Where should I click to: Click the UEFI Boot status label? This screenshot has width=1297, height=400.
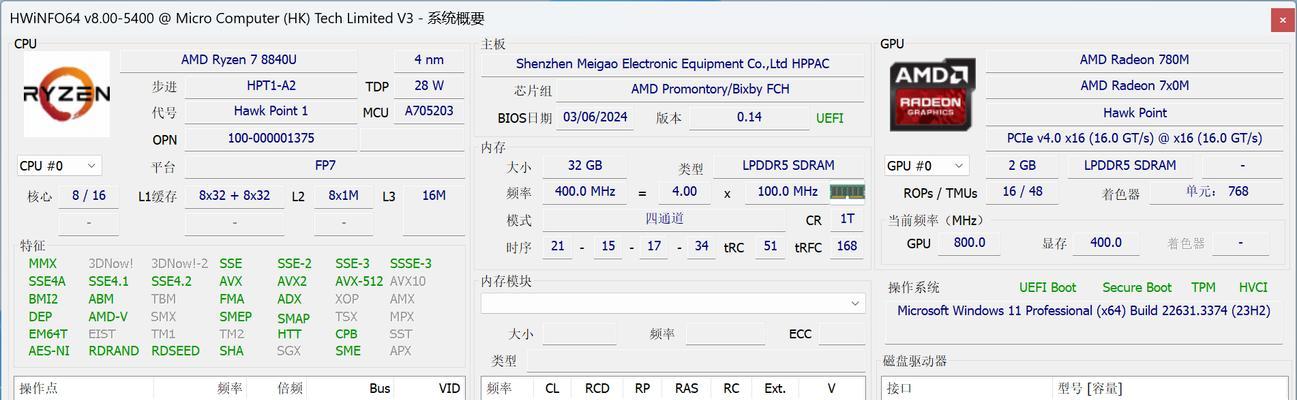tap(1047, 287)
